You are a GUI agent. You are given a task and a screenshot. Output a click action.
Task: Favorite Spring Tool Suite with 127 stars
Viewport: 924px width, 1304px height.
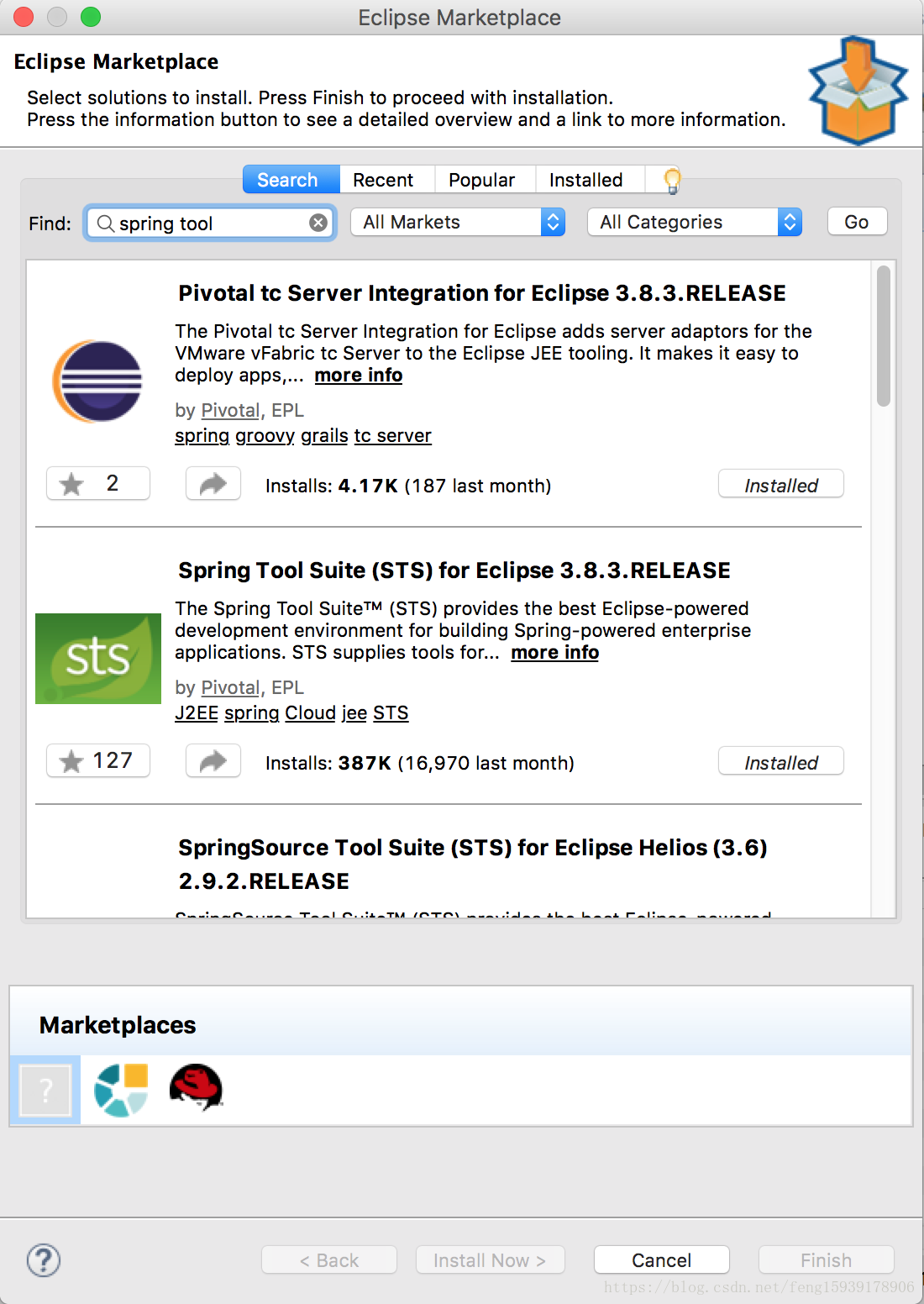(98, 760)
